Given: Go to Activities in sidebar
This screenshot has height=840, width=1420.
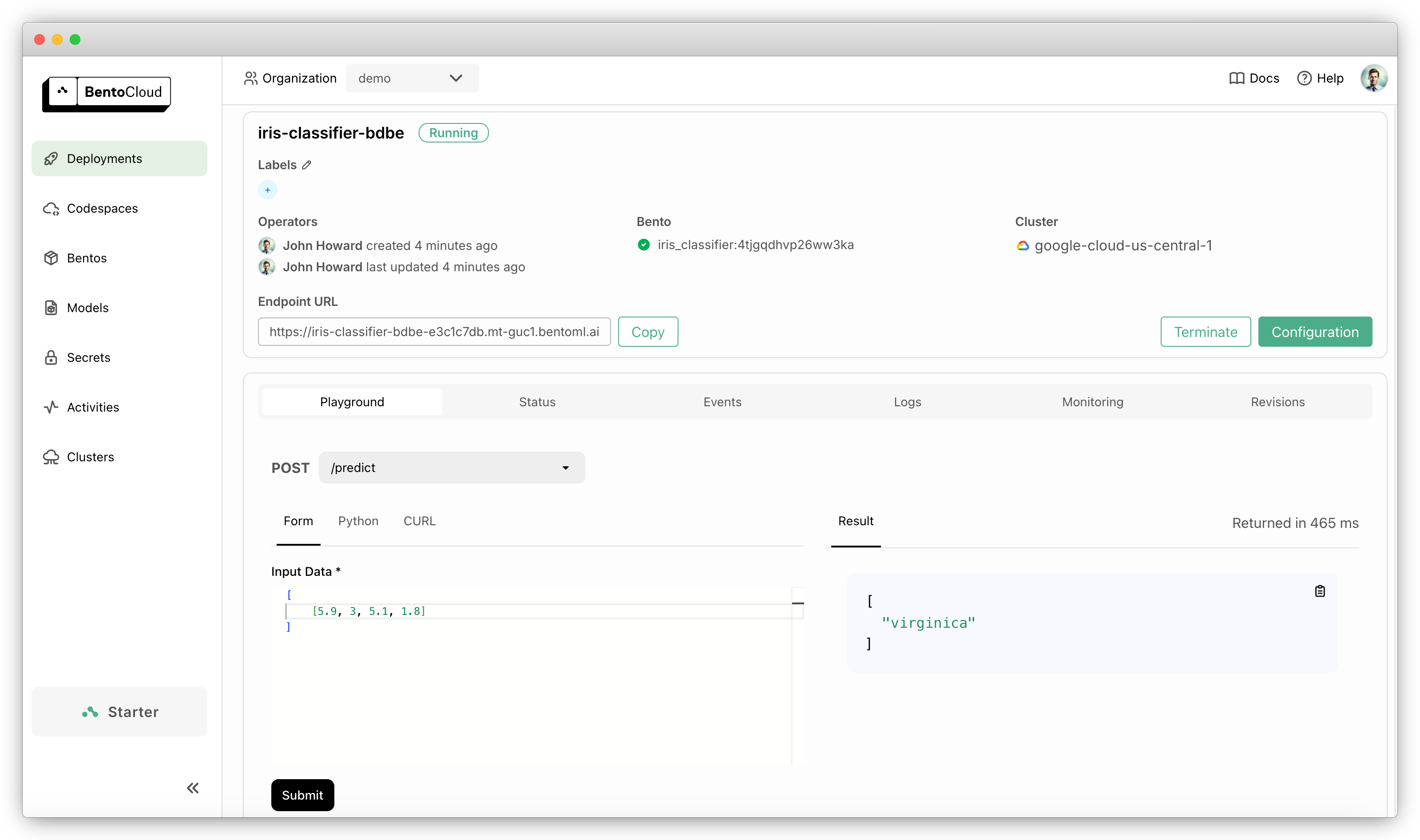Looking at the screenshot, I should click(x=119, y=407).
